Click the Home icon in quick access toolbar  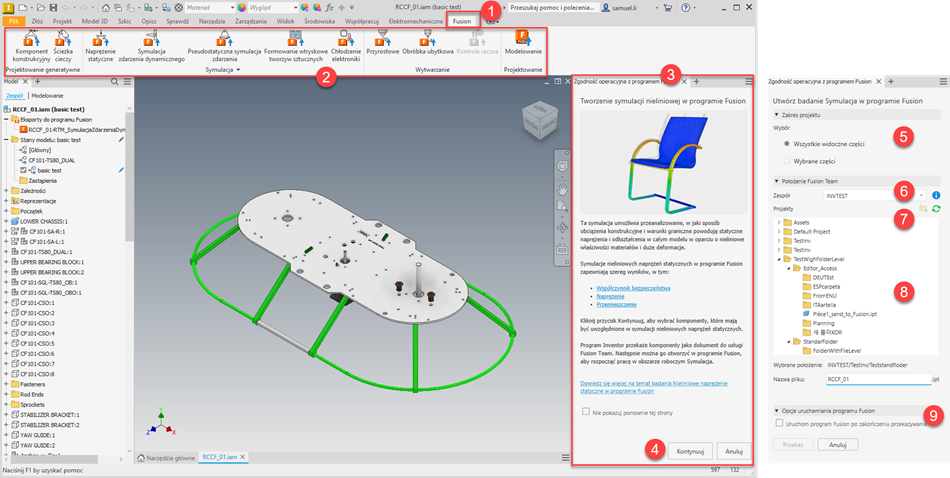point(106,8)
